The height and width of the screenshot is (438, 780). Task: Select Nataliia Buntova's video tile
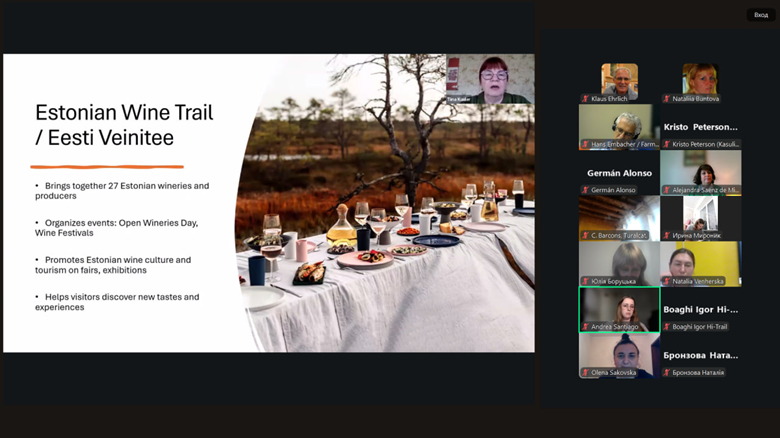click(700, 80)
